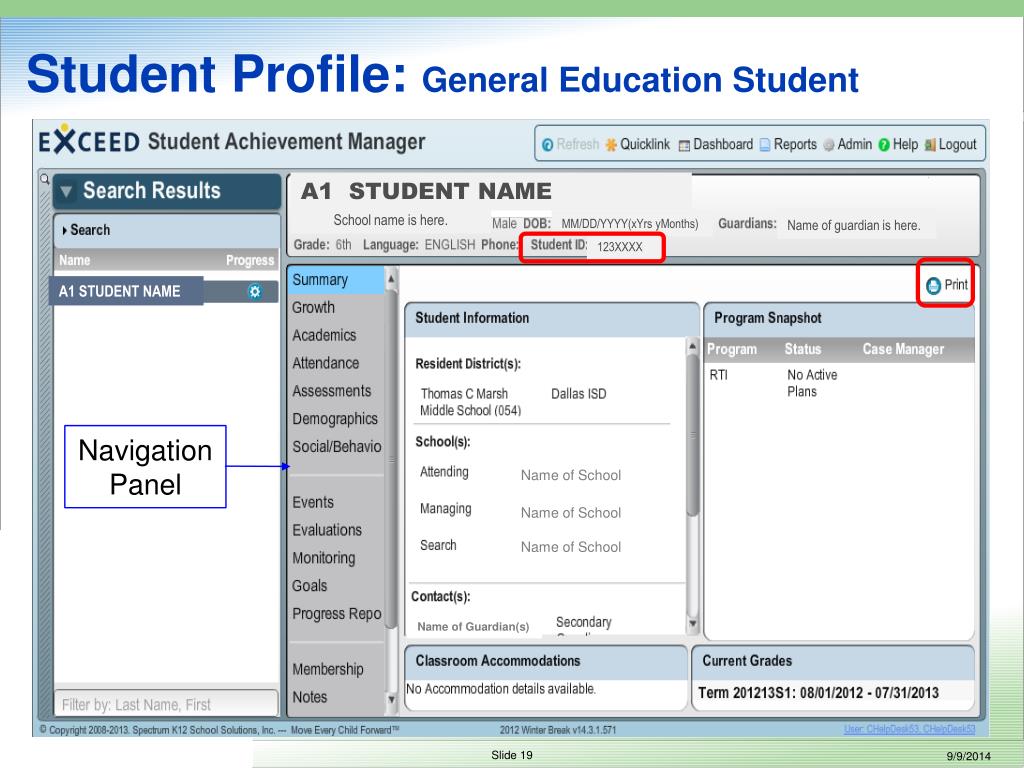Click the Program column header
This screenshot has height=768, width=1024.
tap(732, 349)
